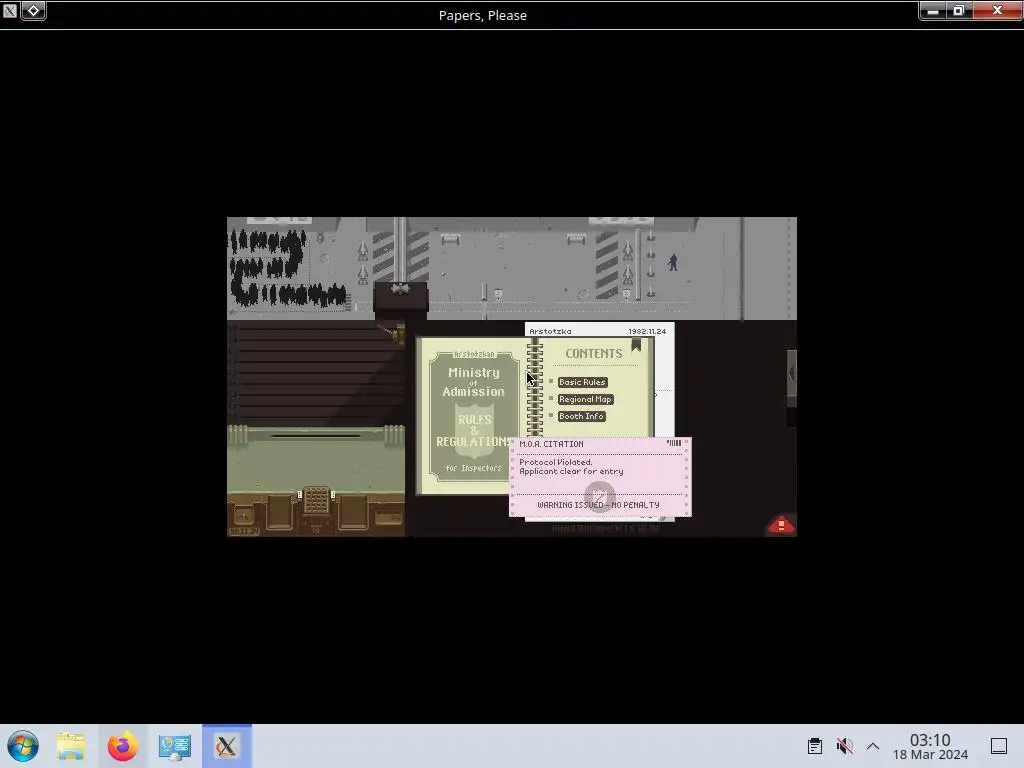
Task: Open the Basic Rules section of rulebook
Action: 582,382
